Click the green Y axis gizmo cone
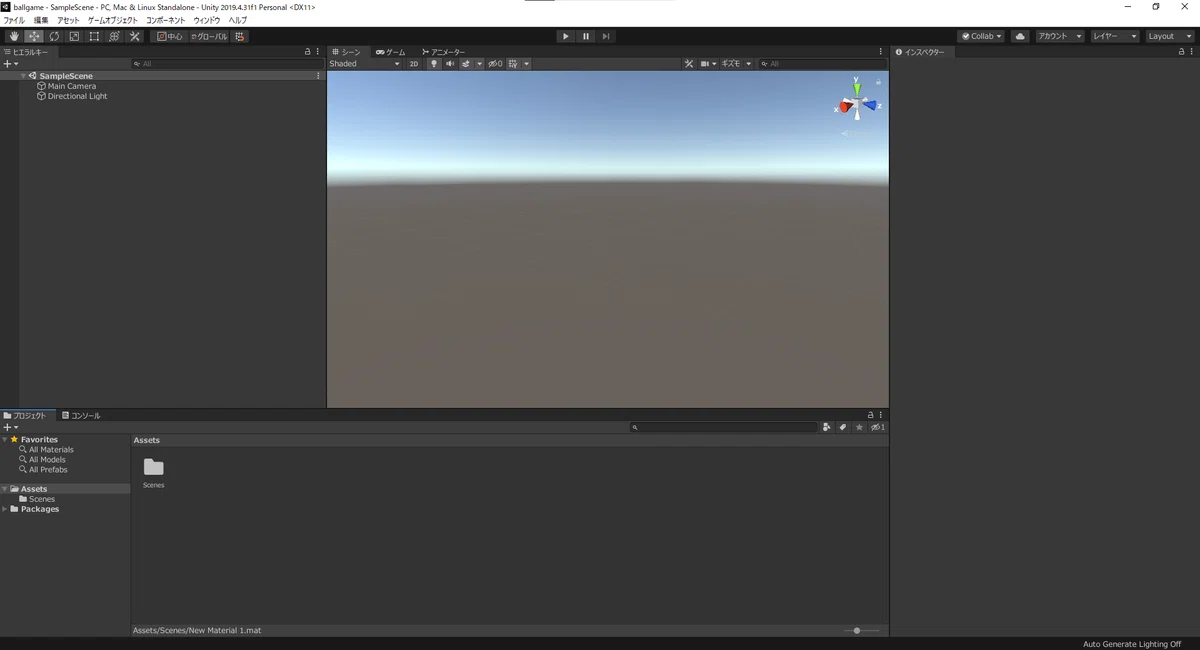The width and height of the screenshot is (1200, 650). click(857, 88)
